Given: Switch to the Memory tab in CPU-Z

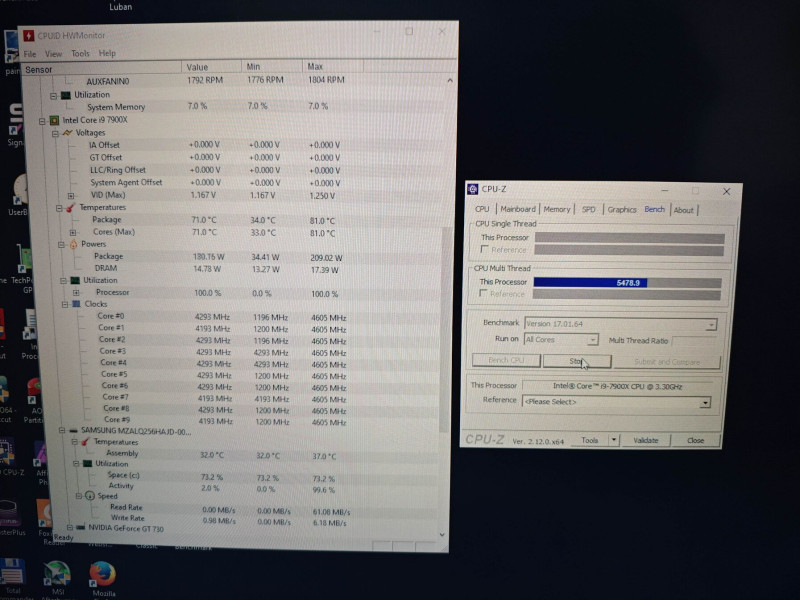Looking at the screenshot, I should click(x=557, y=209).
